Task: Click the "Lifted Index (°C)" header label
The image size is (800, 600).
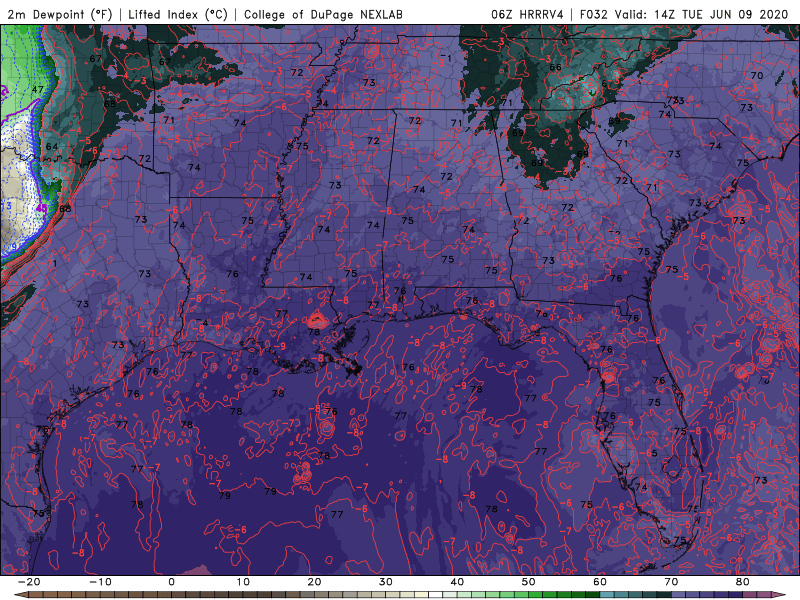Action: tap(178, 14)
